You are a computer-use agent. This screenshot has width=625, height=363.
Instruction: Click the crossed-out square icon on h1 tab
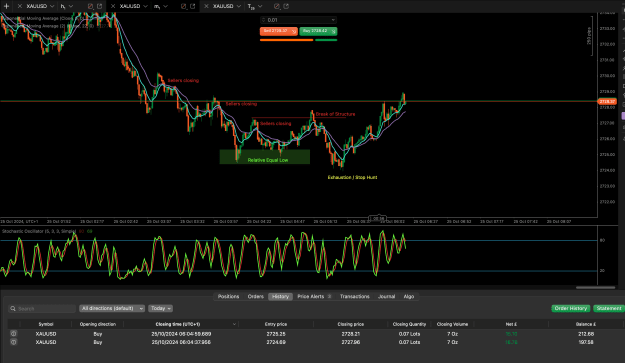coord(90,6)
